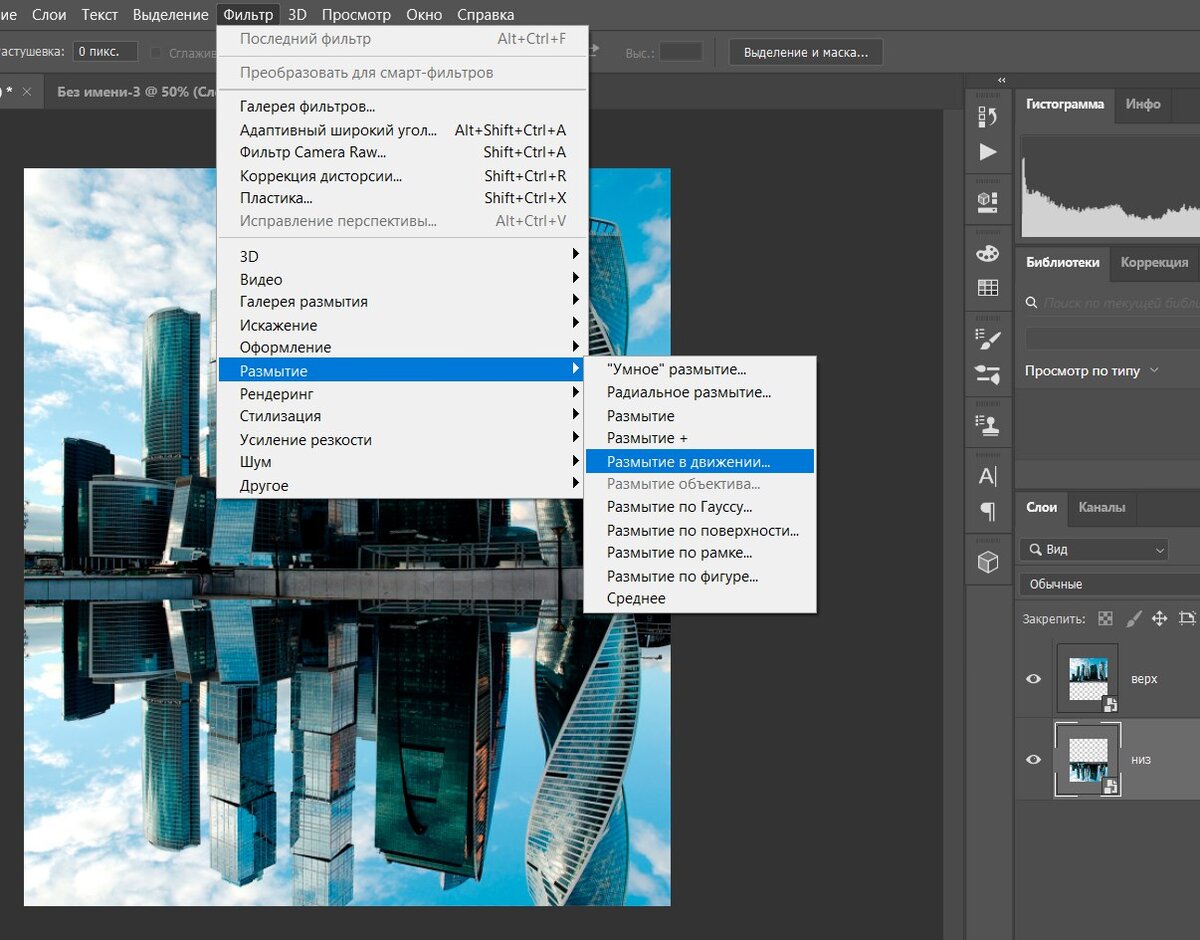
Task: Open the Swatches grid panel icon
Action: (988, 288)
